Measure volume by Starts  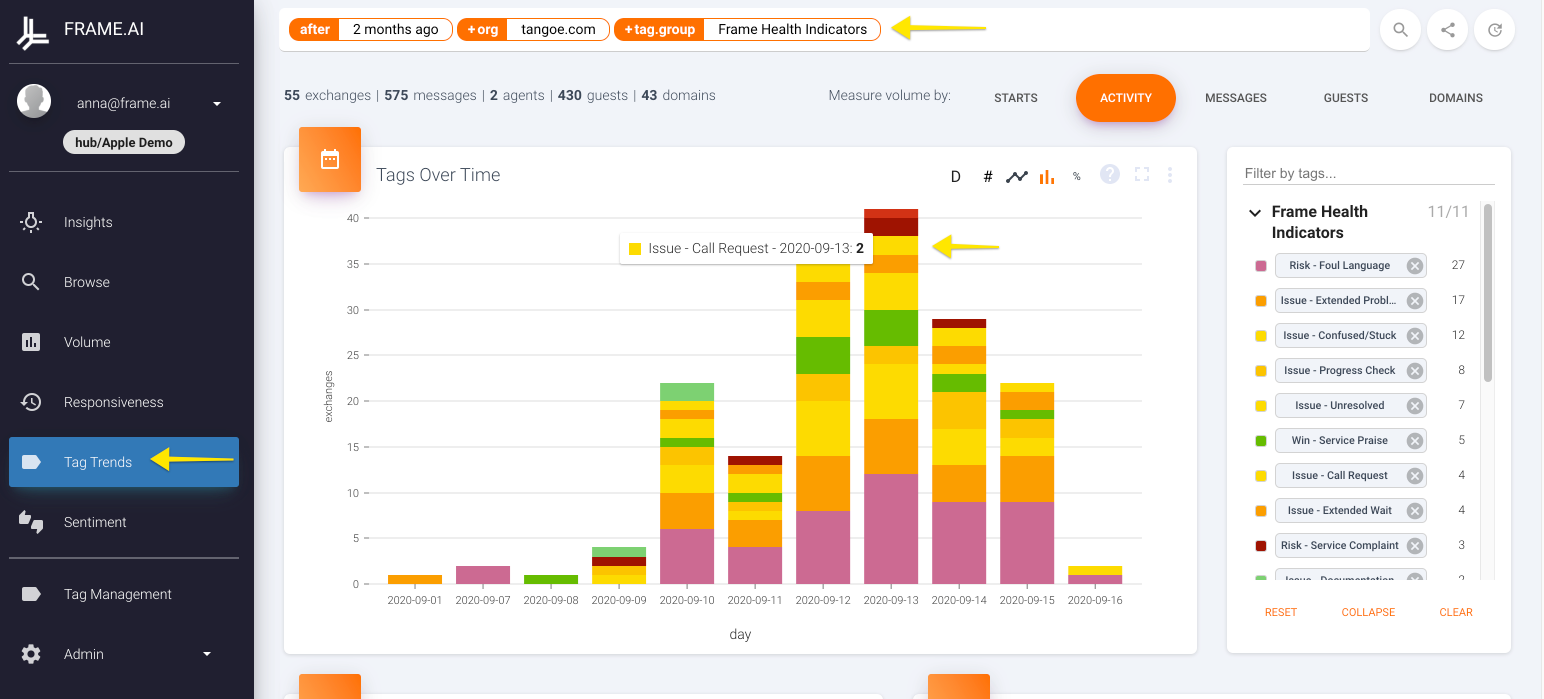click(x=1016, y=98)
